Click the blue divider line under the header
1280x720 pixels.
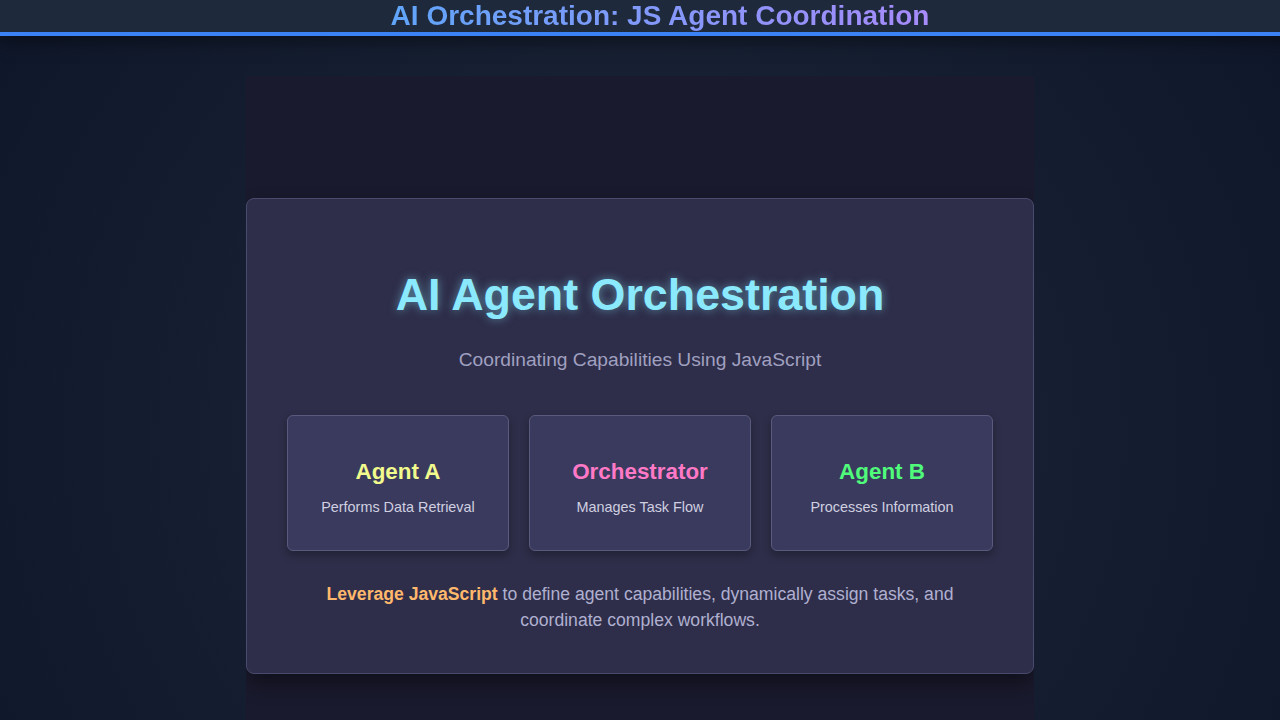click(x=640, y=35)
